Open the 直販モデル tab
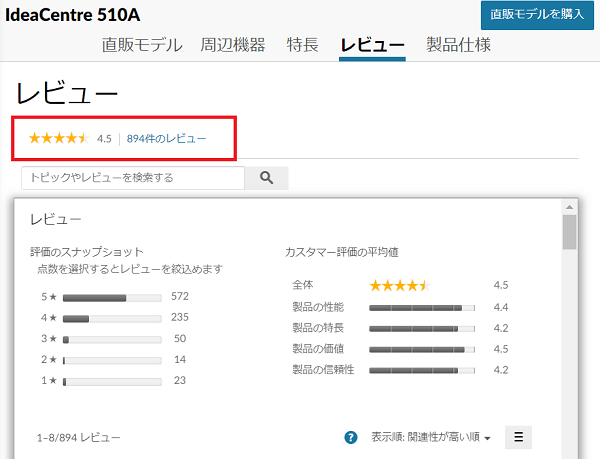Viewport: 600px width, 459px height. pos(142,45)
